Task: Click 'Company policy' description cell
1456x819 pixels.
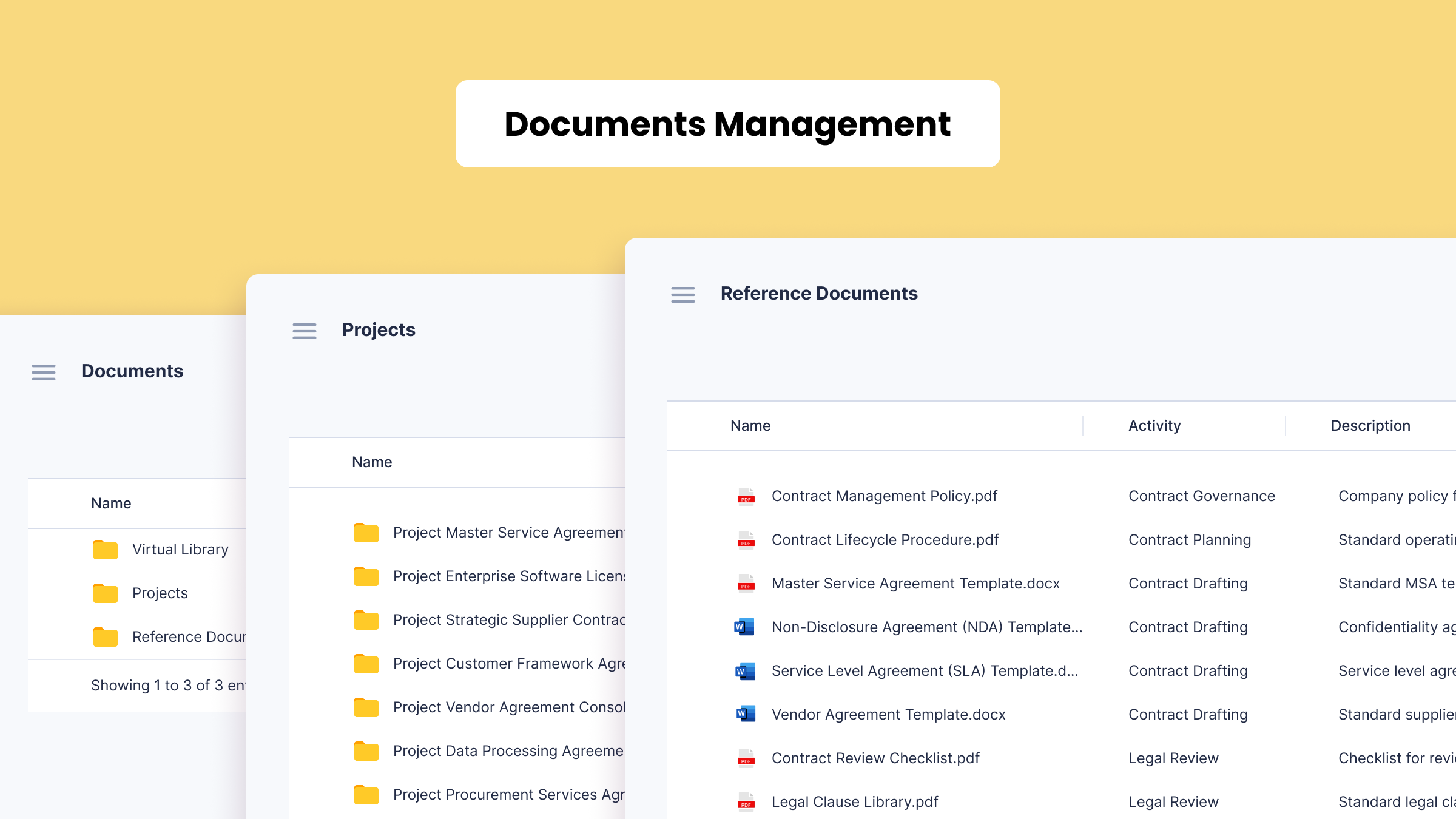Action: [x=1397, y=496]
